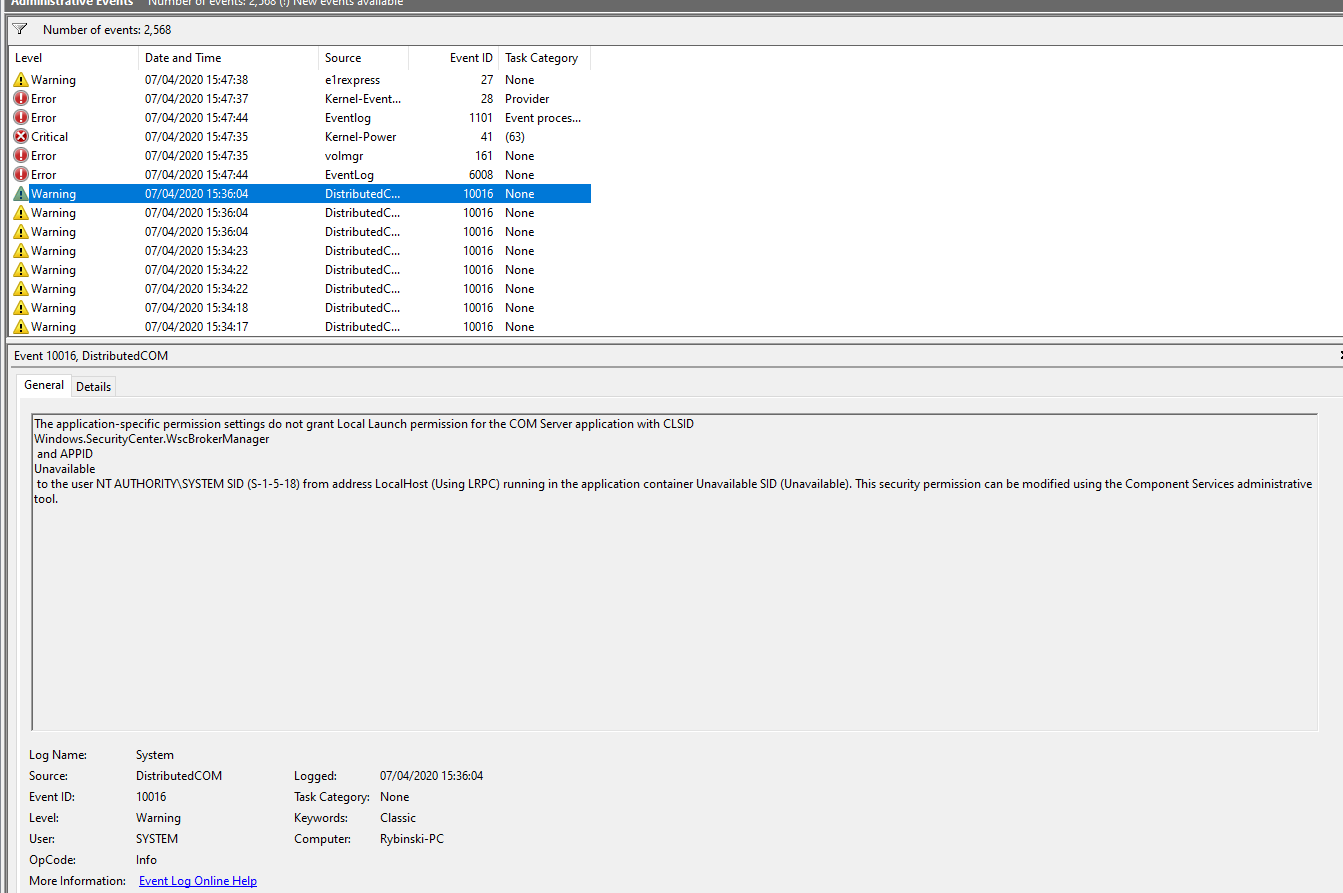Switch to the Details tab
The image size is (1343, 893).
[x=94, y=386]
